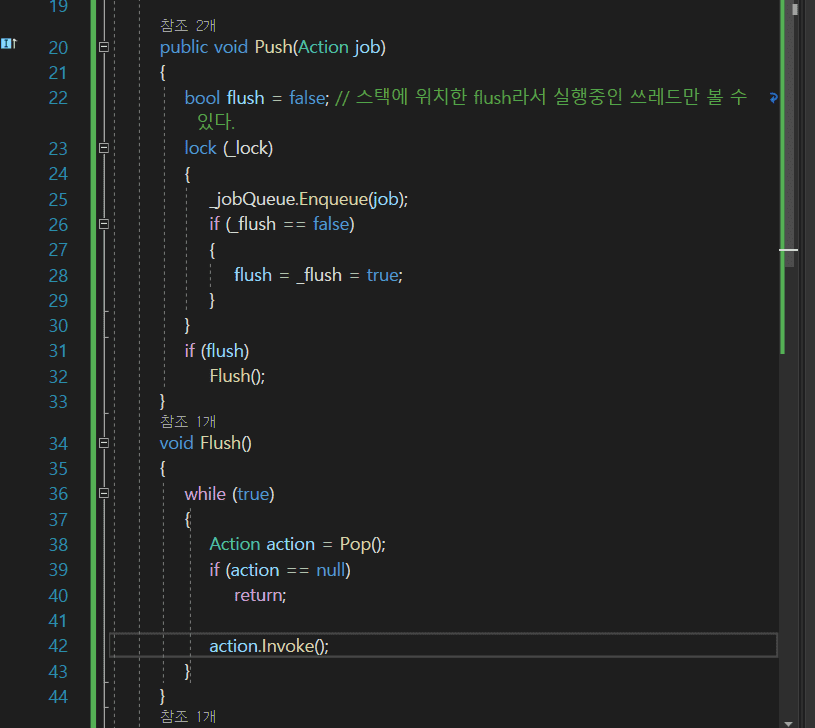The width and height of the screenshot is (815, 728).
Task: Click the word-wrap glyph on line 22
Action: point(773,98)
